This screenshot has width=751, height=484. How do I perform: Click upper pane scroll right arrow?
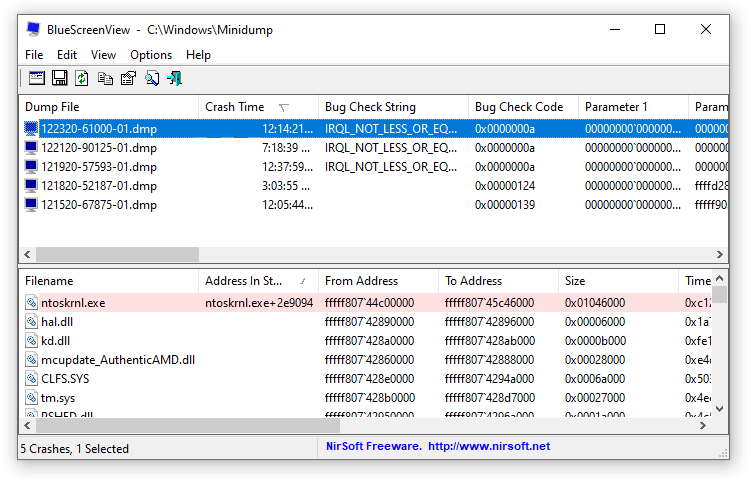tap(719, 254)
